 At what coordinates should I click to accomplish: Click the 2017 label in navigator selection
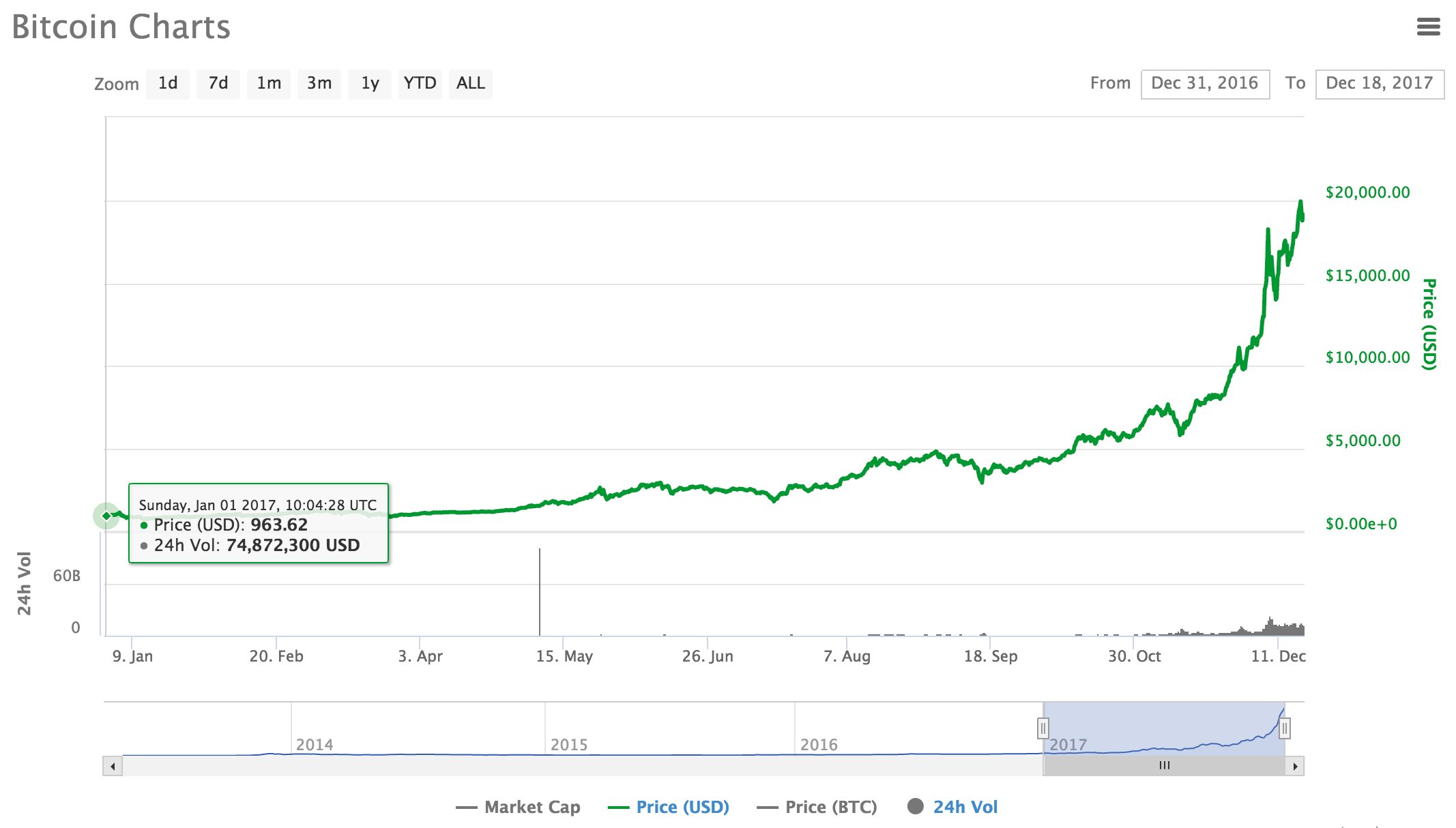[x=1068, y=745]
